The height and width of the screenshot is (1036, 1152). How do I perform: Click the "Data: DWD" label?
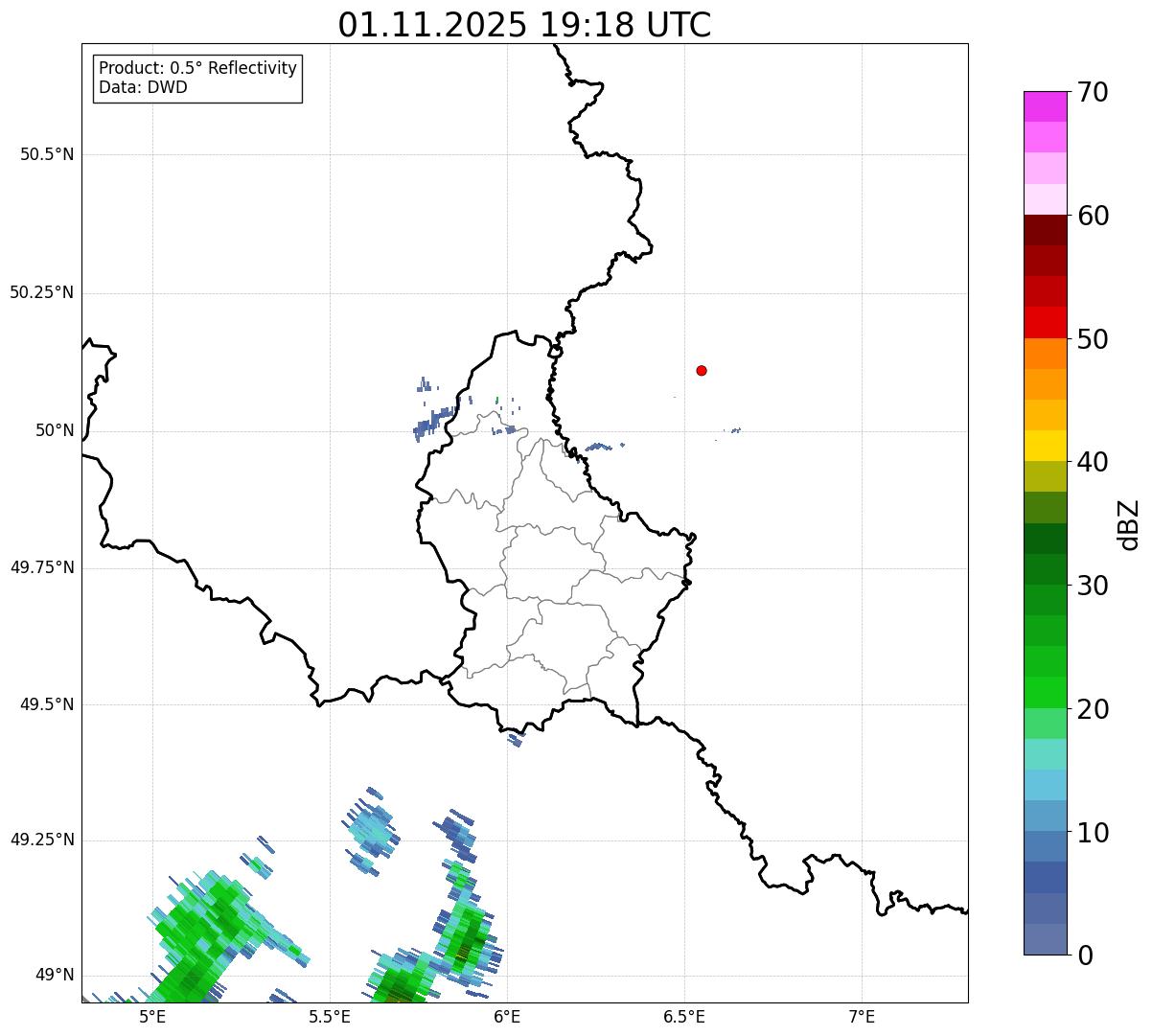[143, 87]
